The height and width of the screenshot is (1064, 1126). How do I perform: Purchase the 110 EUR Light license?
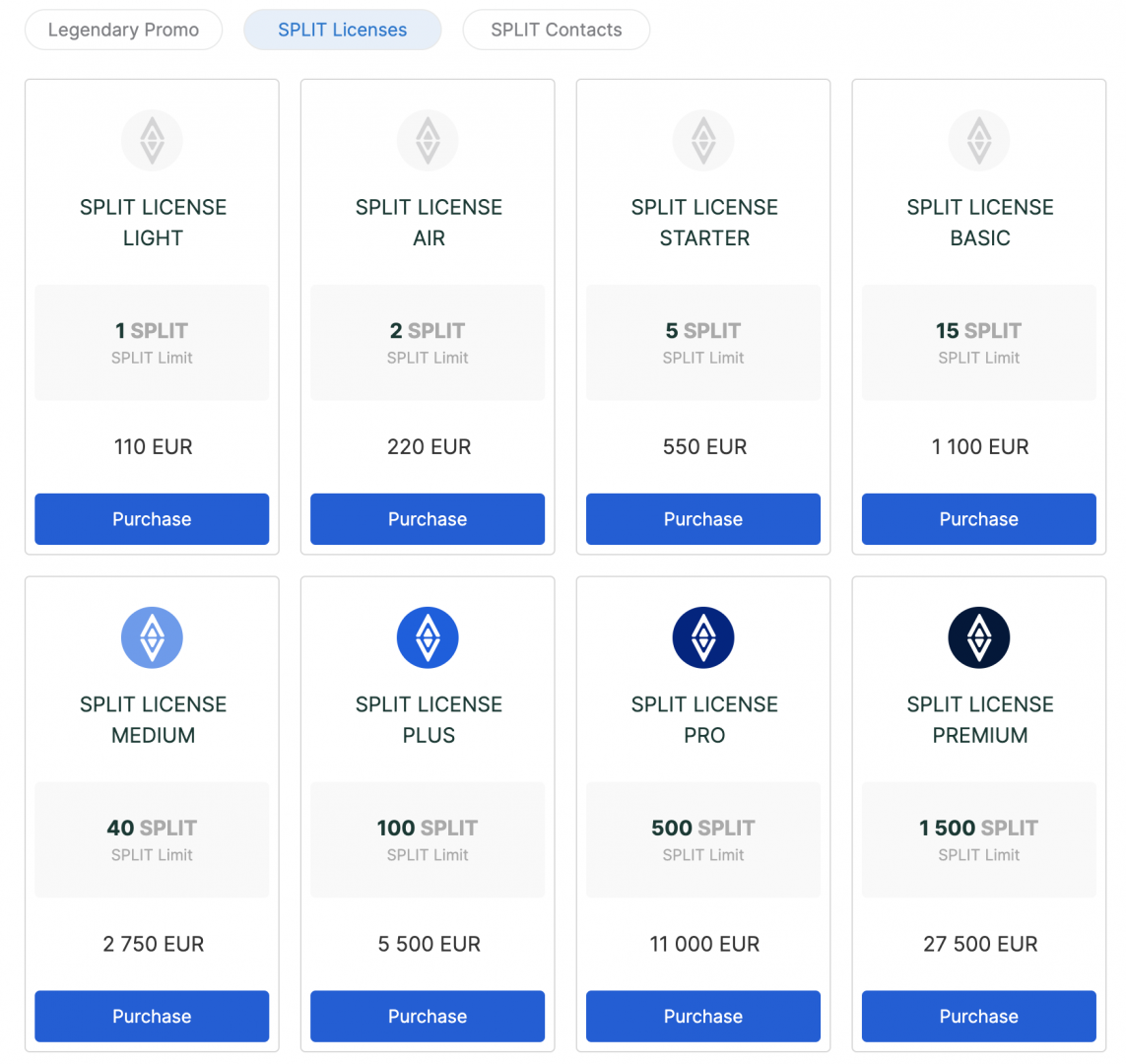coord(152,519)
